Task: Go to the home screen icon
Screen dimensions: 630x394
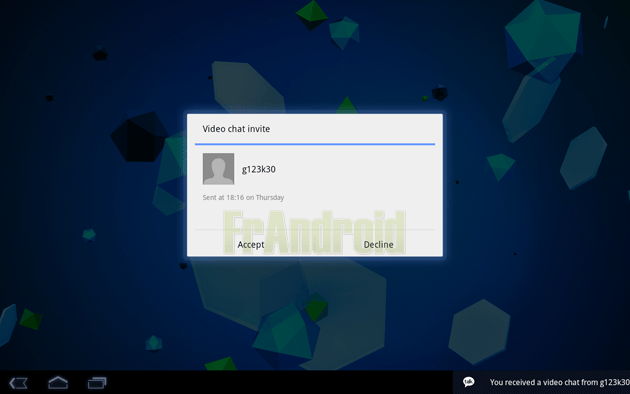Action: 58,383
